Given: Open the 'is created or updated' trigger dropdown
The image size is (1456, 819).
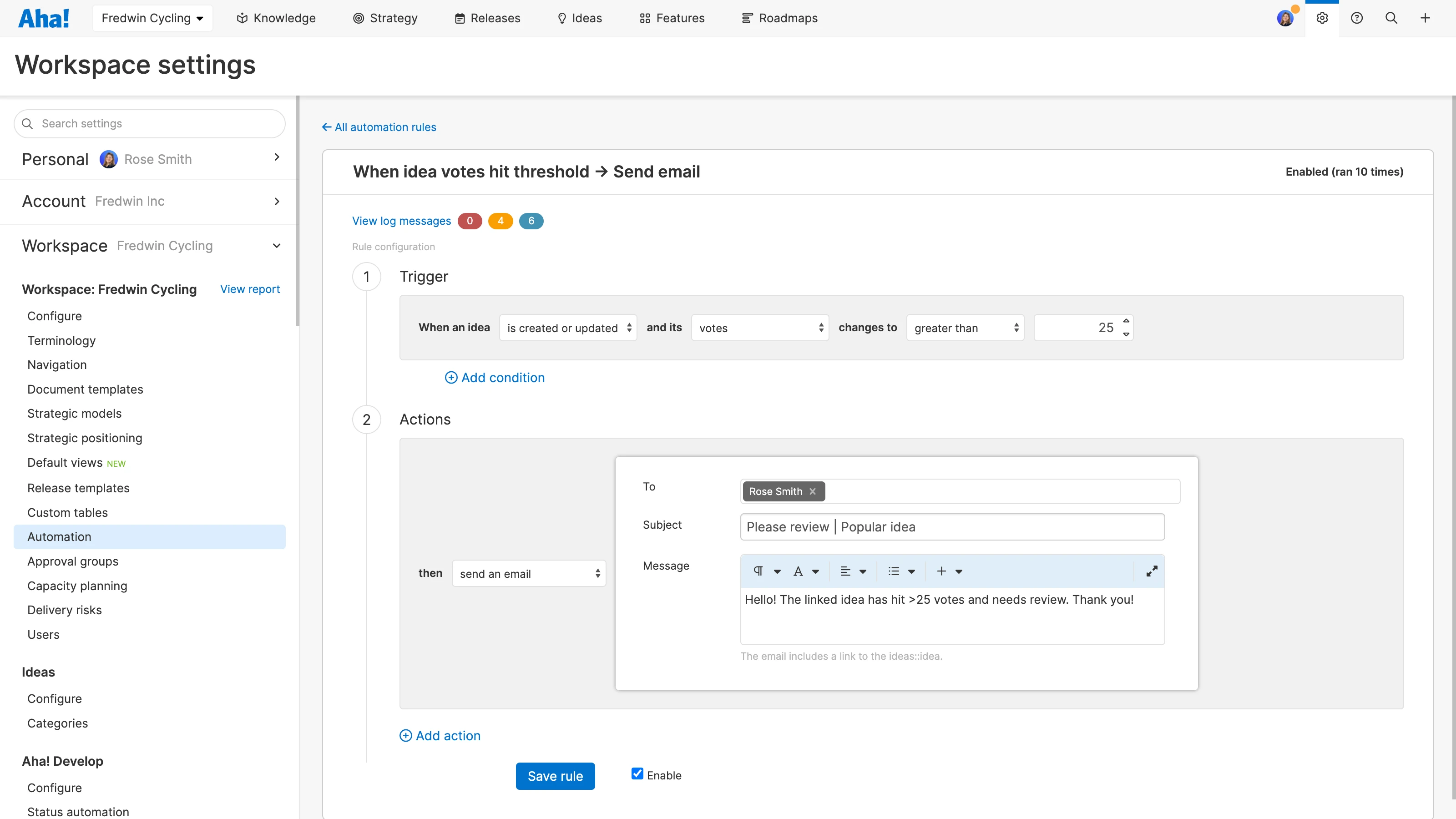Looking at the screenshot, I should (568, 327).
